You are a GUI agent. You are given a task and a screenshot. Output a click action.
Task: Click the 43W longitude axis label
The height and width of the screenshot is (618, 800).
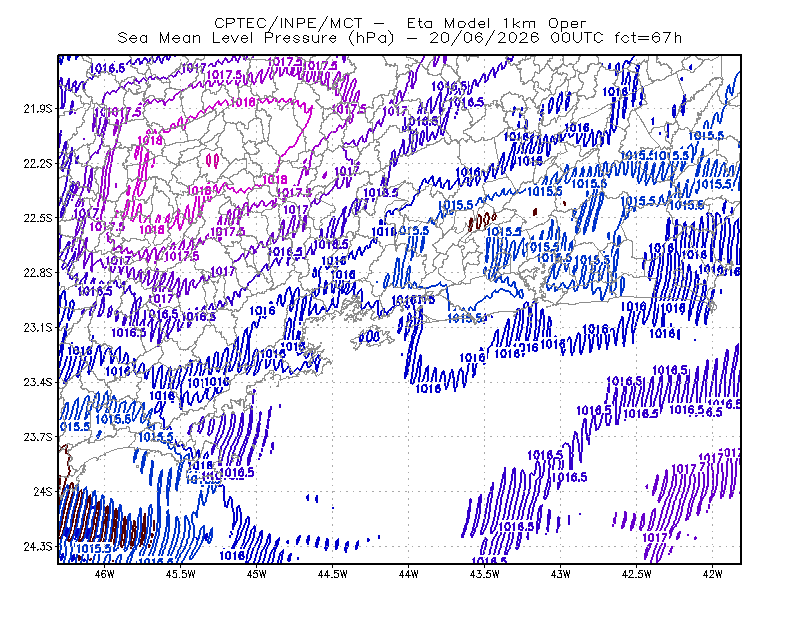pyautogui.click(x=561, y=574)
